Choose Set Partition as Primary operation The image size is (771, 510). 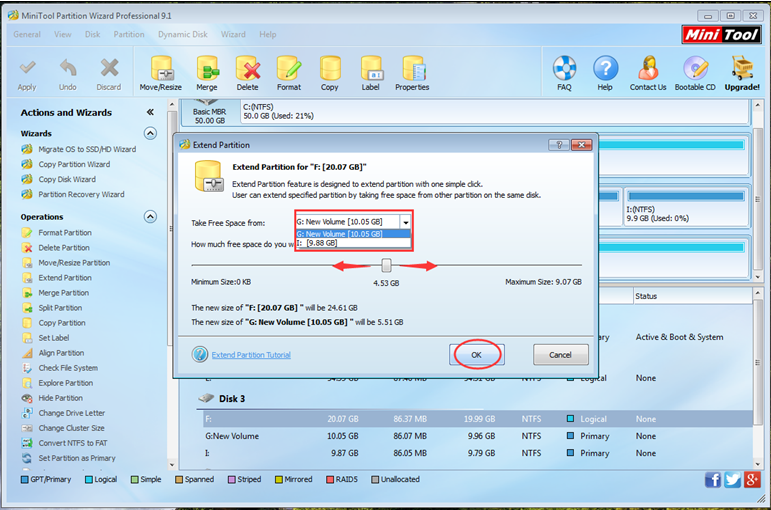click(77, 458)
